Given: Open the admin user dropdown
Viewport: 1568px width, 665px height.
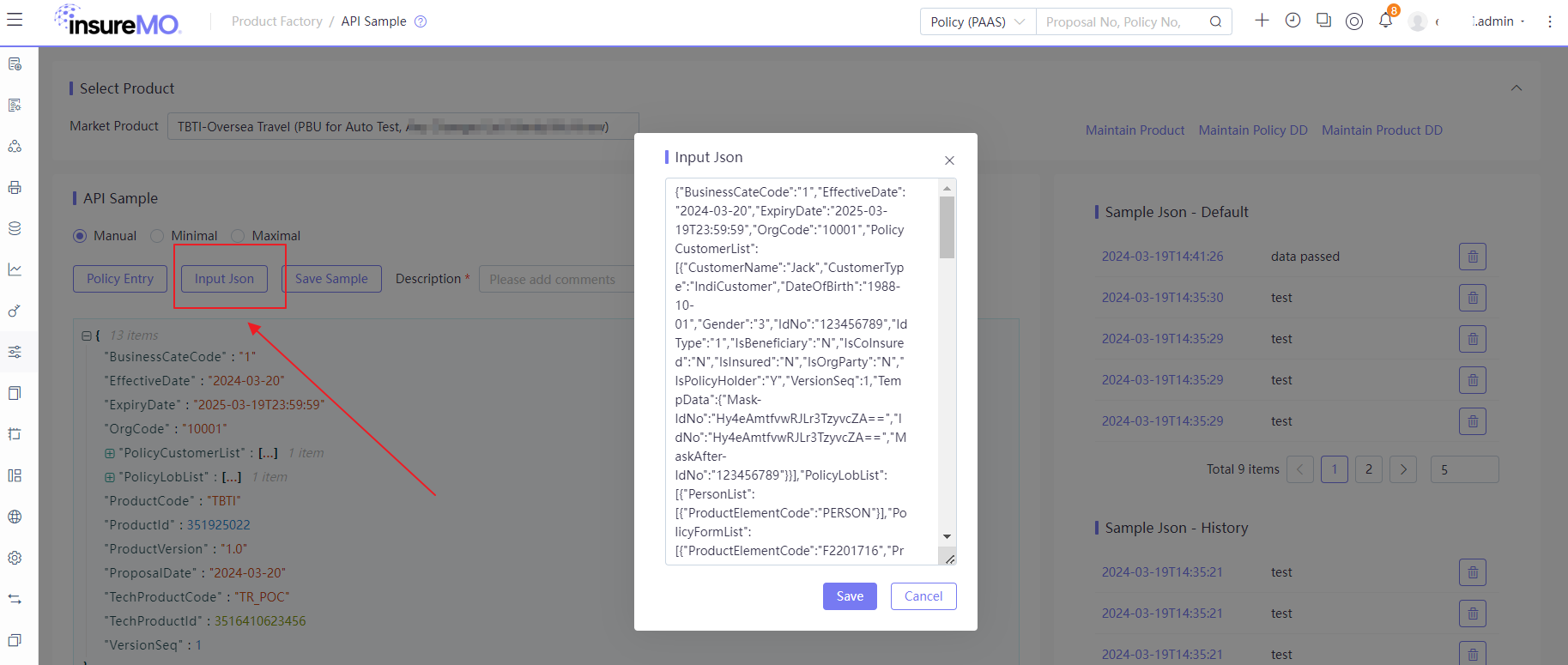Looking at the screenshot, I should [x=1498, y=21].
